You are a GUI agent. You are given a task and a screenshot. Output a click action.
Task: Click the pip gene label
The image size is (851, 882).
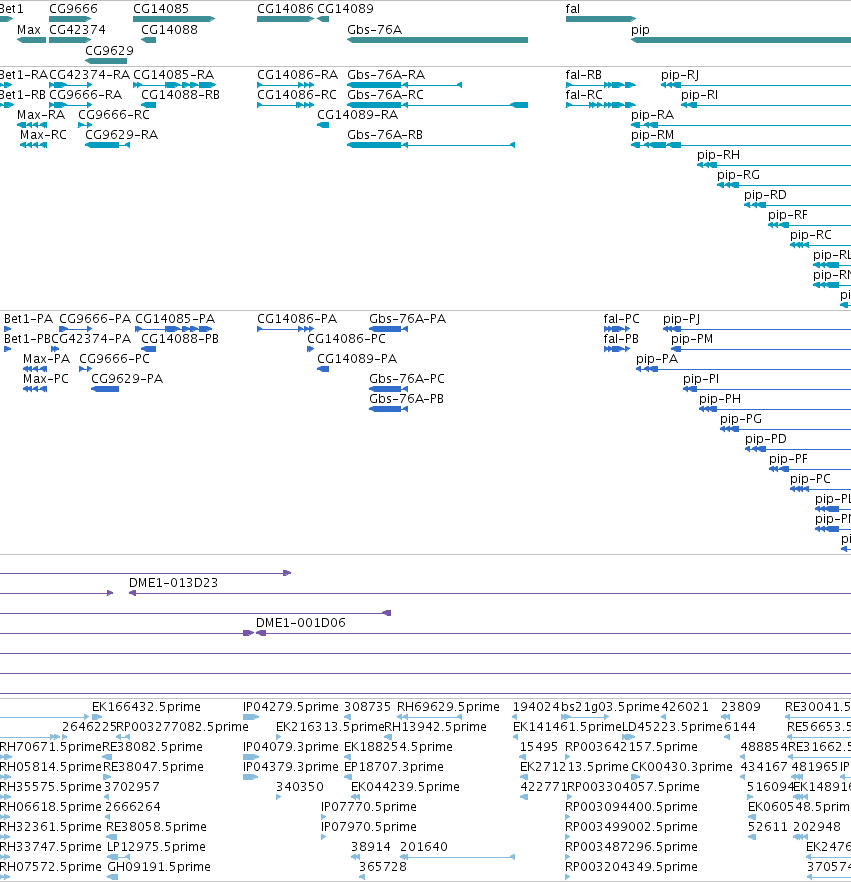(x=640, y=30)
